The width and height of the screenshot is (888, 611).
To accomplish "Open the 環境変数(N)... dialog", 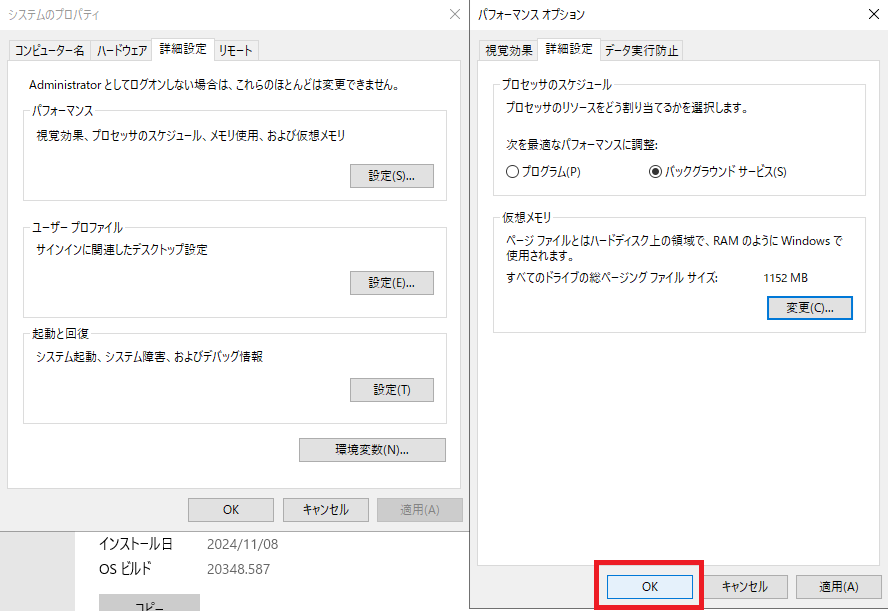I will [372, 450].
